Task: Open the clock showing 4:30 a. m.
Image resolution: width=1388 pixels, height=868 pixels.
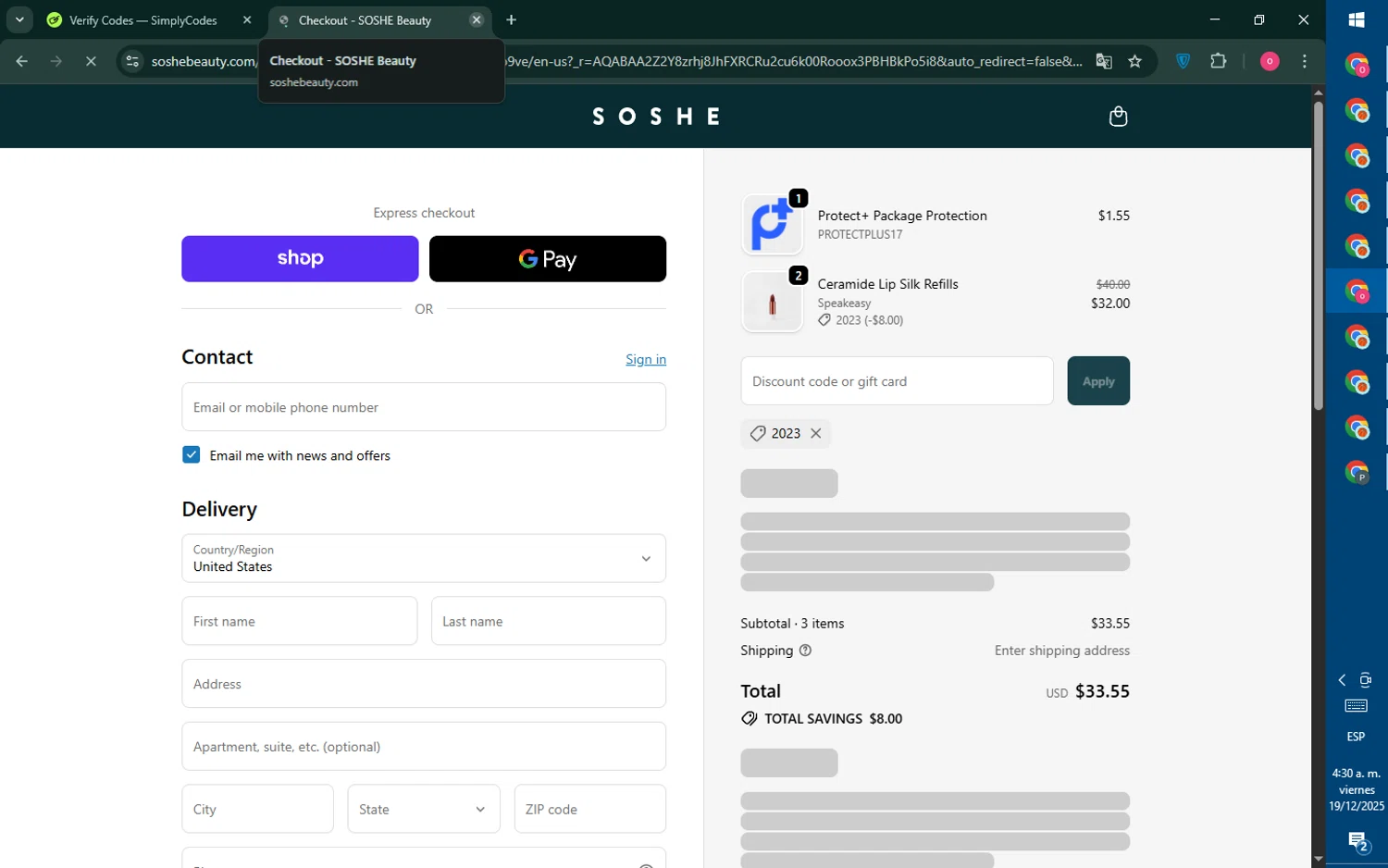Action: pos(1357,789)
